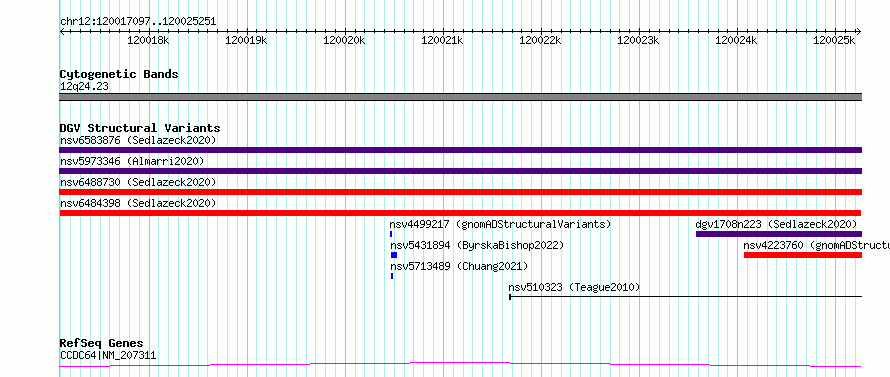Click the 120023k ruler tick
Viewport: 890px width, 377px height.
(x=639, y=40)
